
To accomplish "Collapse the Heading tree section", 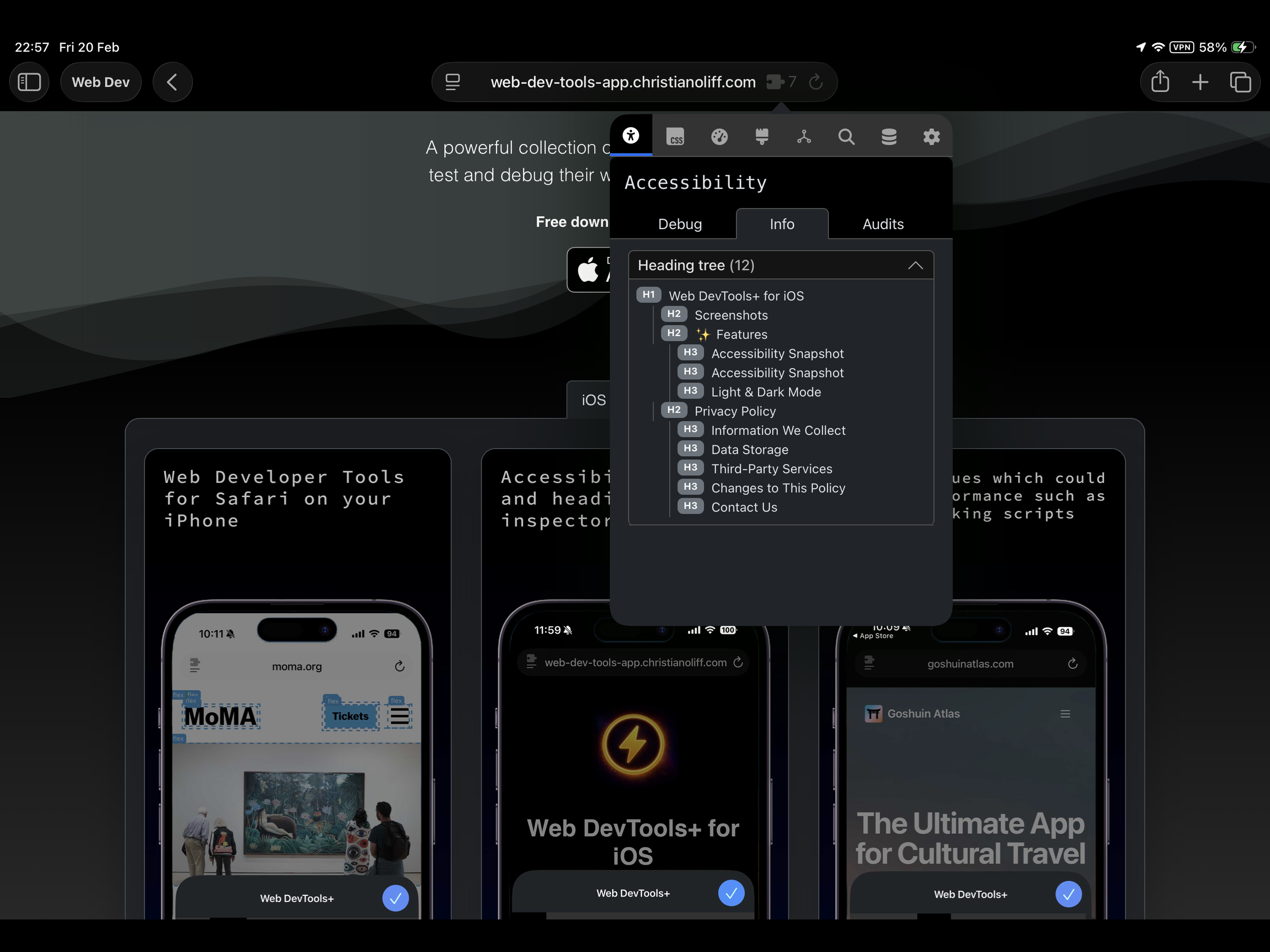I will [781, 265].
